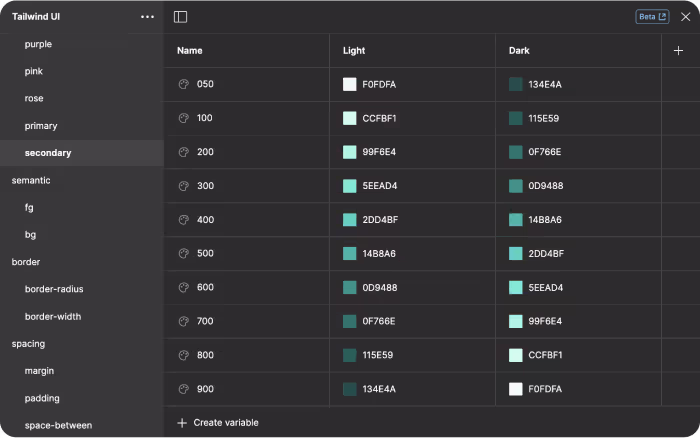
Task: Select the purple group in sidebar
Action: pos(38,44)
